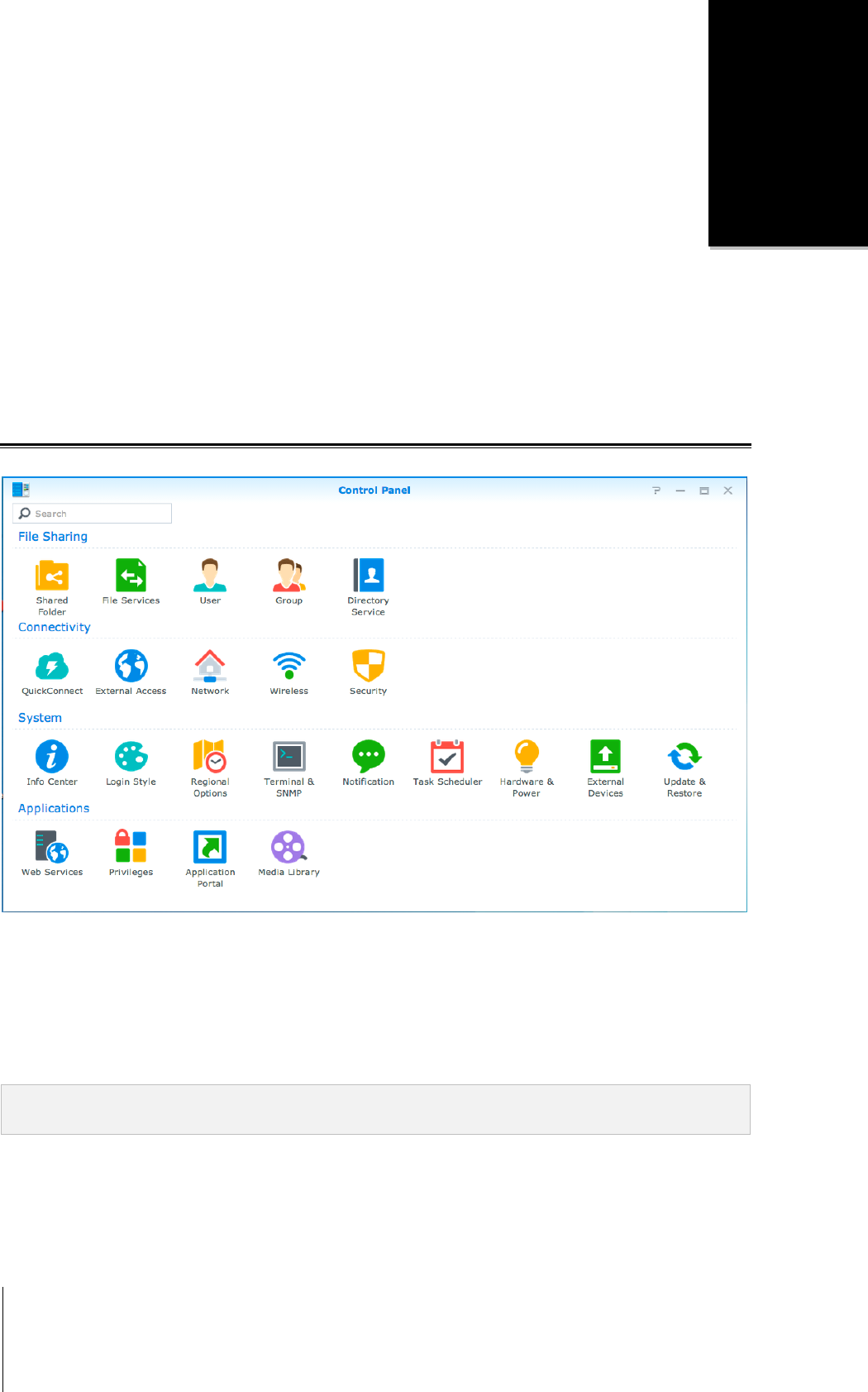Open Regional Options
Viewport: 868px width, 1392px height.
[x=210, y=757]
